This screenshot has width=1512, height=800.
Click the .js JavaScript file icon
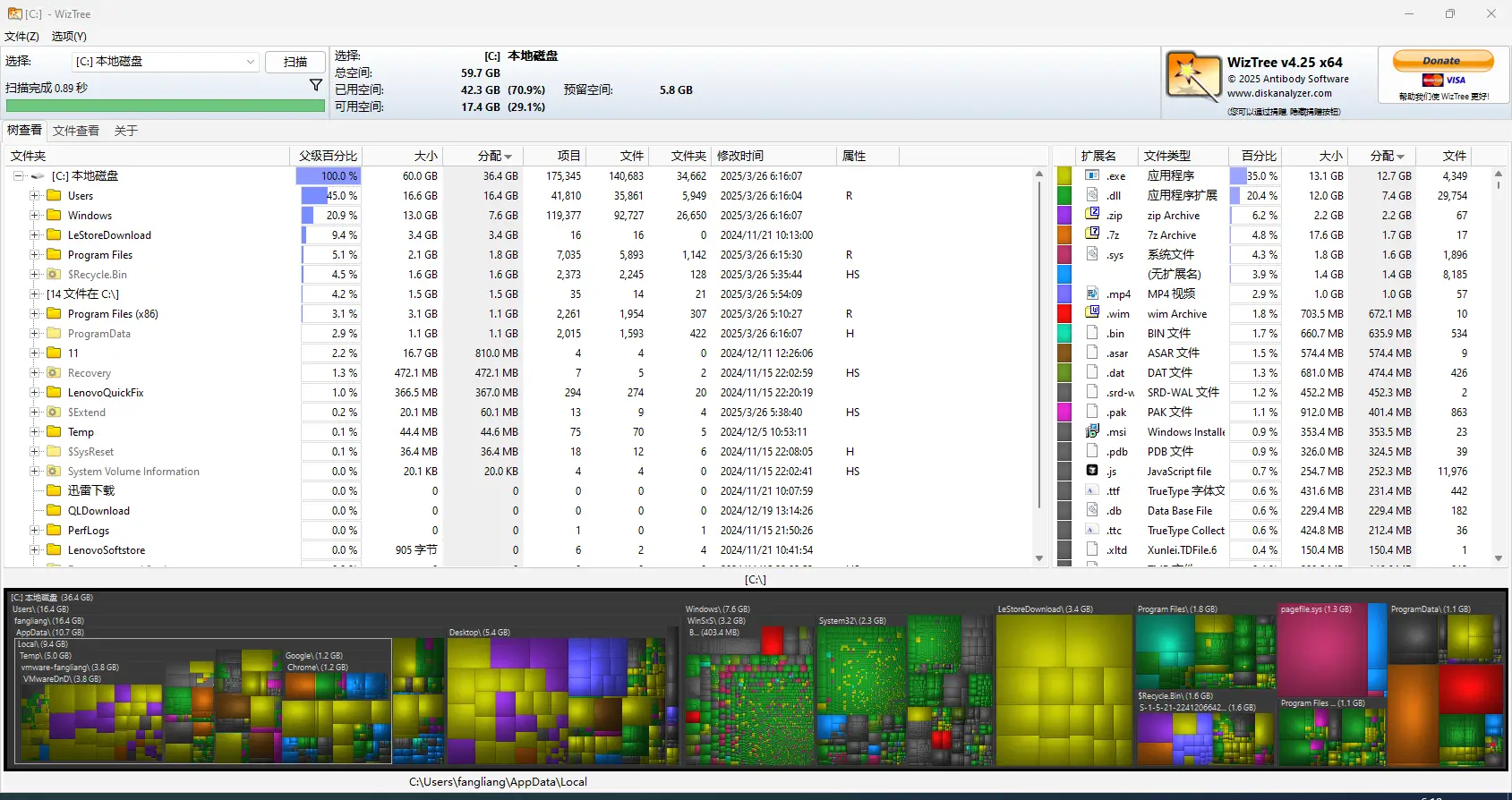click(x=1092, y=471)
